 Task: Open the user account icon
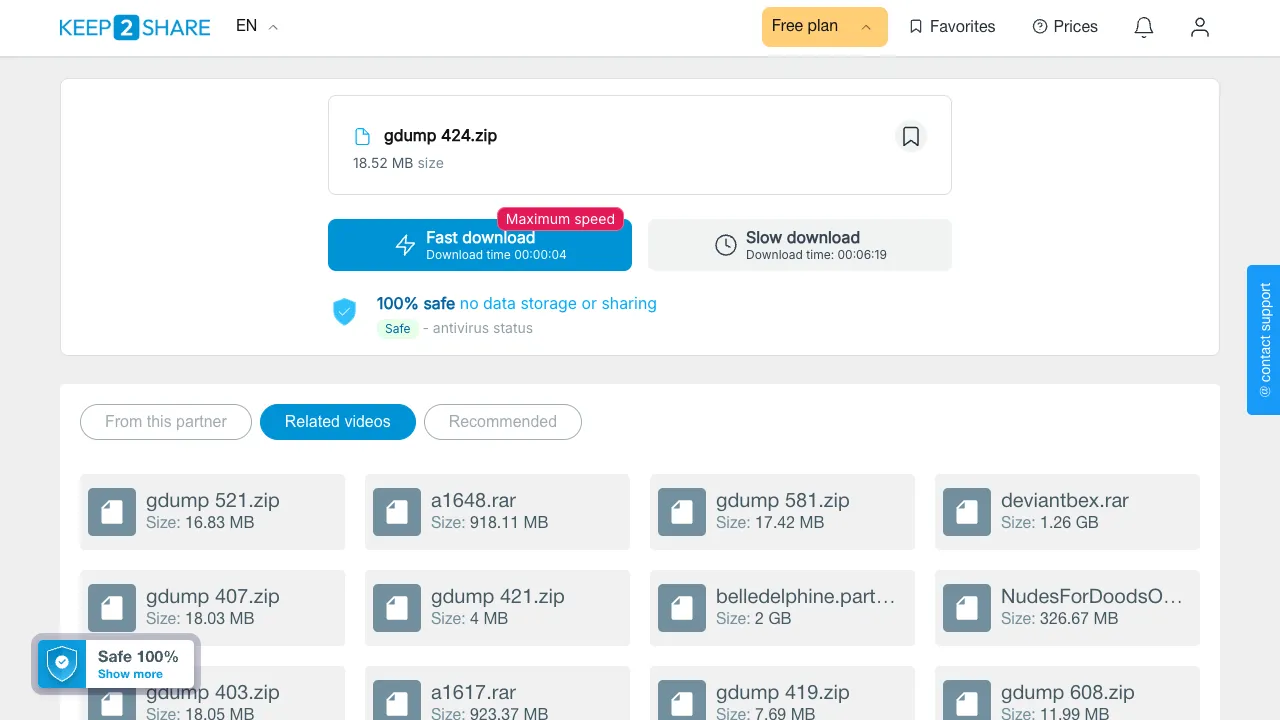1200,27
